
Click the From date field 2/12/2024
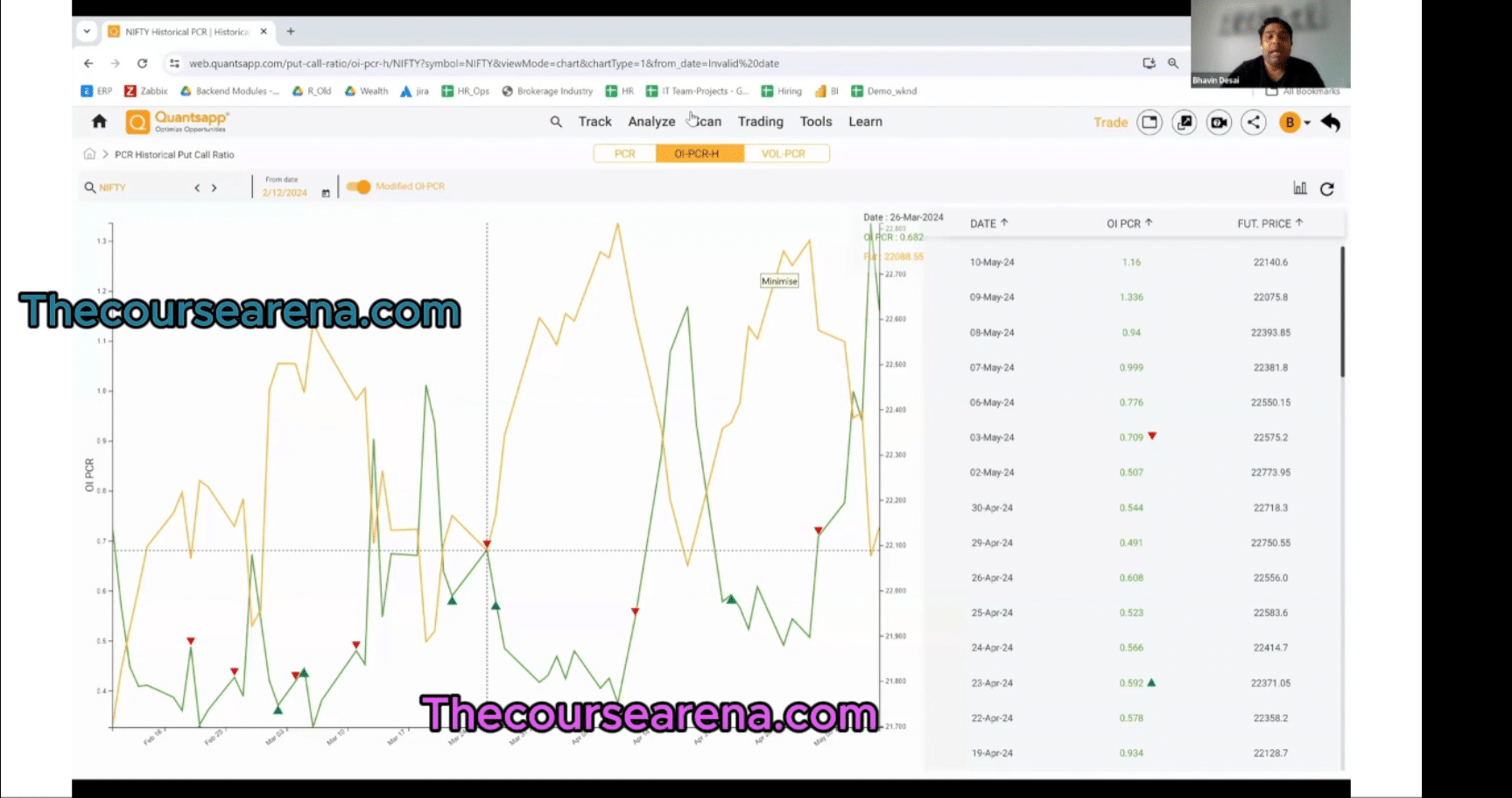pyautogui.click(x=285, y=193)
